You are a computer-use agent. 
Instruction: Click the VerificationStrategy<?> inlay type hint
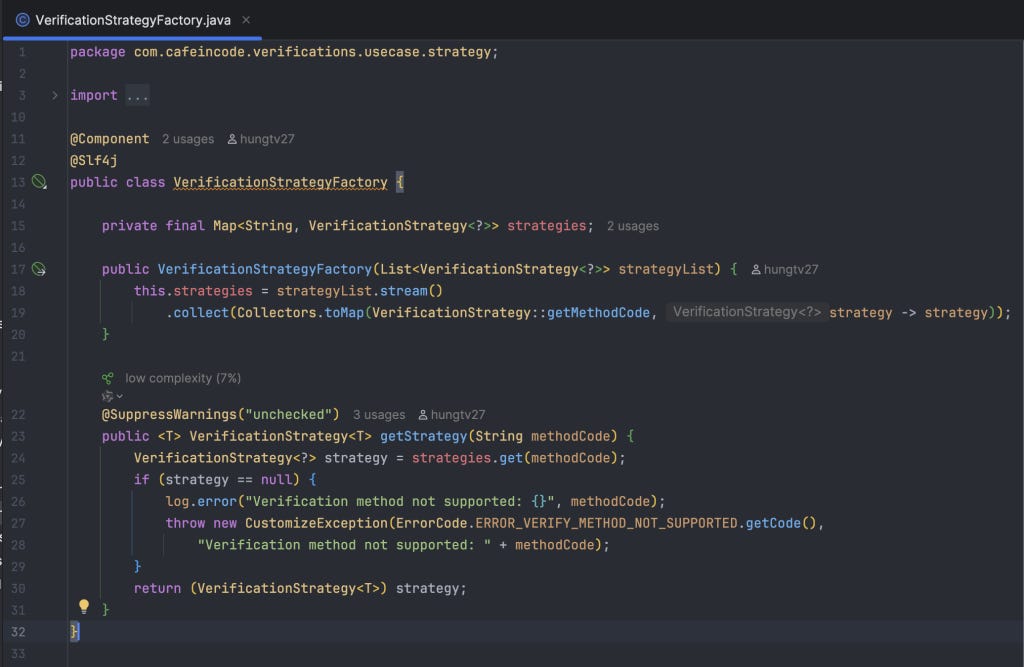tap(746, 312)
